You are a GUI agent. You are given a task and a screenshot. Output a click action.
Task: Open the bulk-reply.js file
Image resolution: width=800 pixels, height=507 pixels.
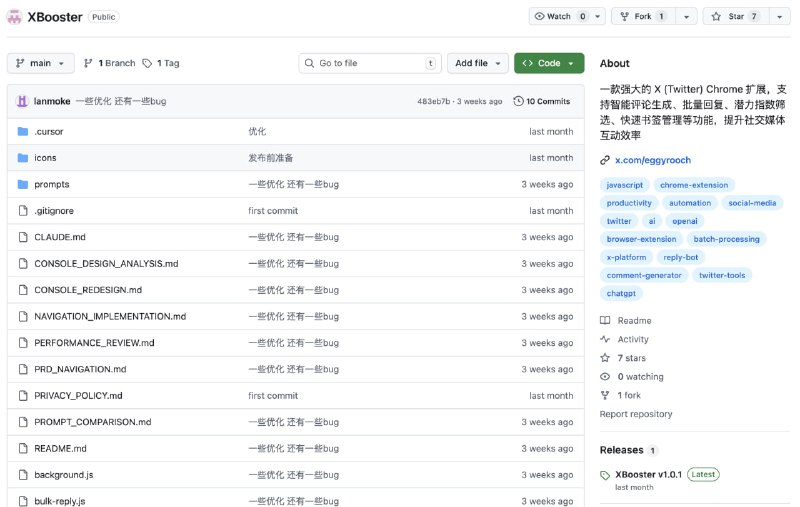pyautogui.click(x=60, y=501)
